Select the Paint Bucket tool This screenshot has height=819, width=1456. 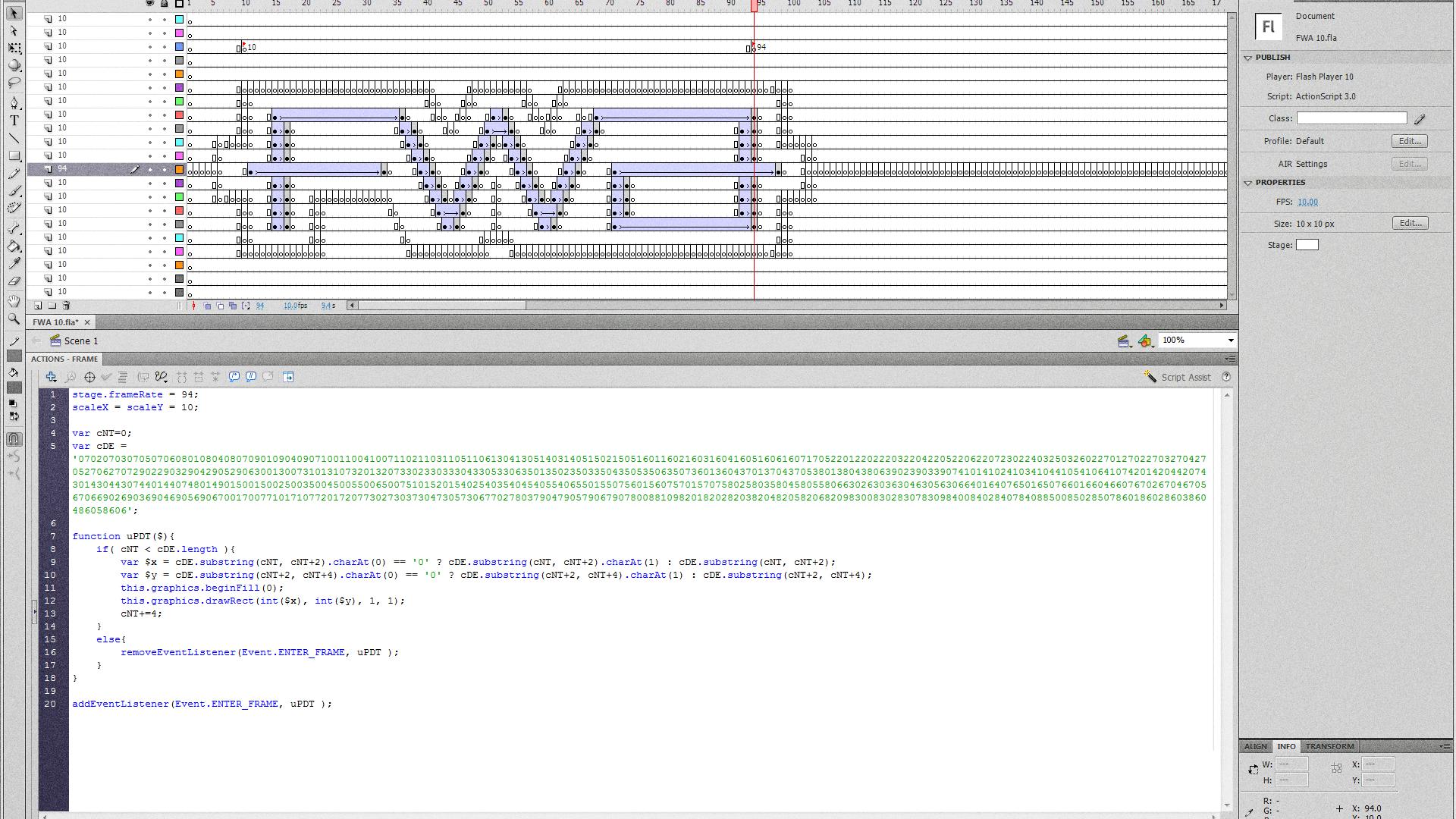[x=14, y=246]
